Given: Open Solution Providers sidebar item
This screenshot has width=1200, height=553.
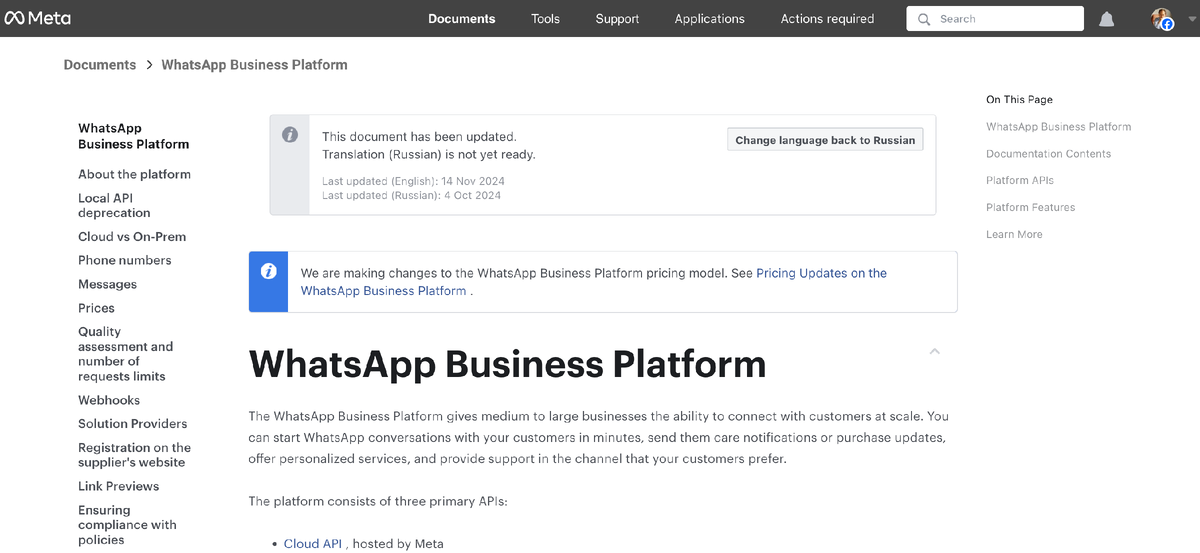Looking at the screenshot, I should [x=132, y=424].
